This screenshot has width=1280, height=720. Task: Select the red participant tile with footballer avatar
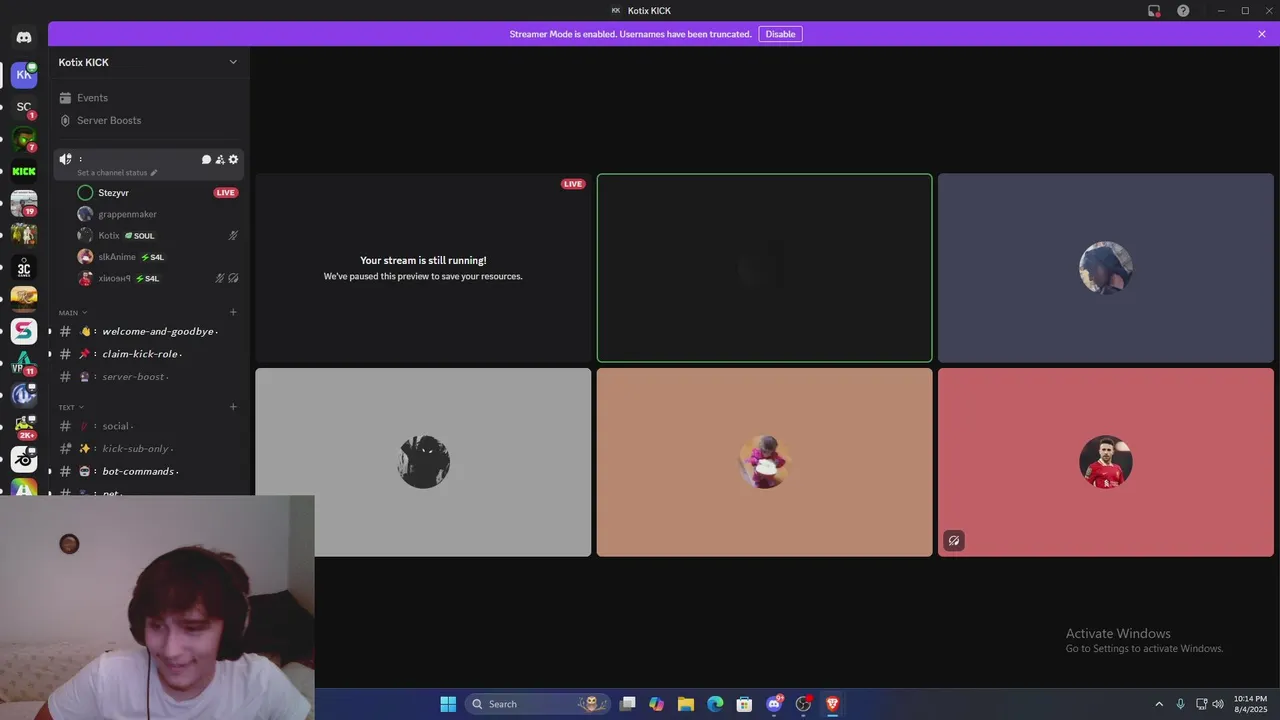click(x=1106, y=462)
